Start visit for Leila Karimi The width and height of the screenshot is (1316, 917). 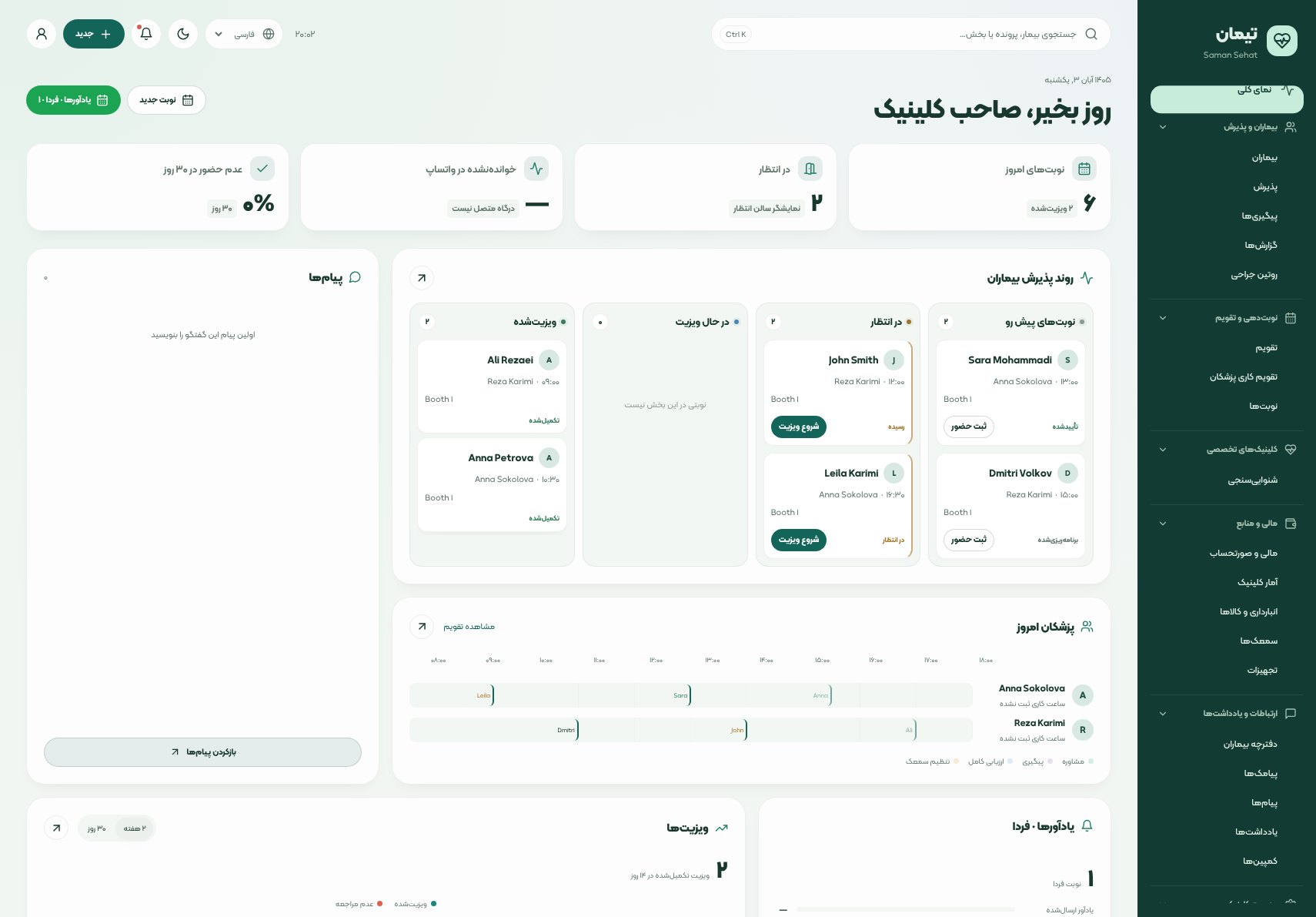[799, 540]
